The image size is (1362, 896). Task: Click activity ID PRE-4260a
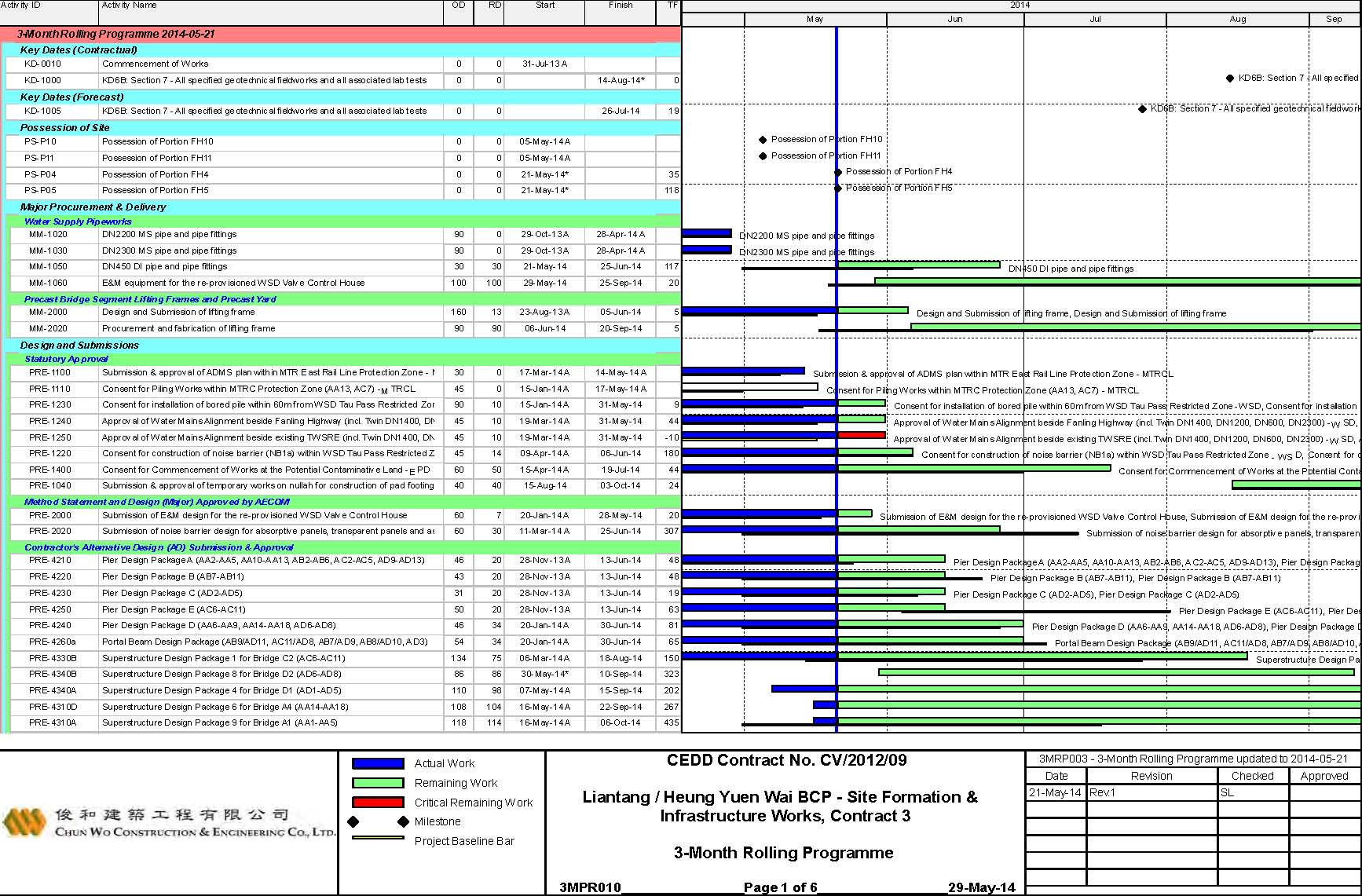pos(52,642)
